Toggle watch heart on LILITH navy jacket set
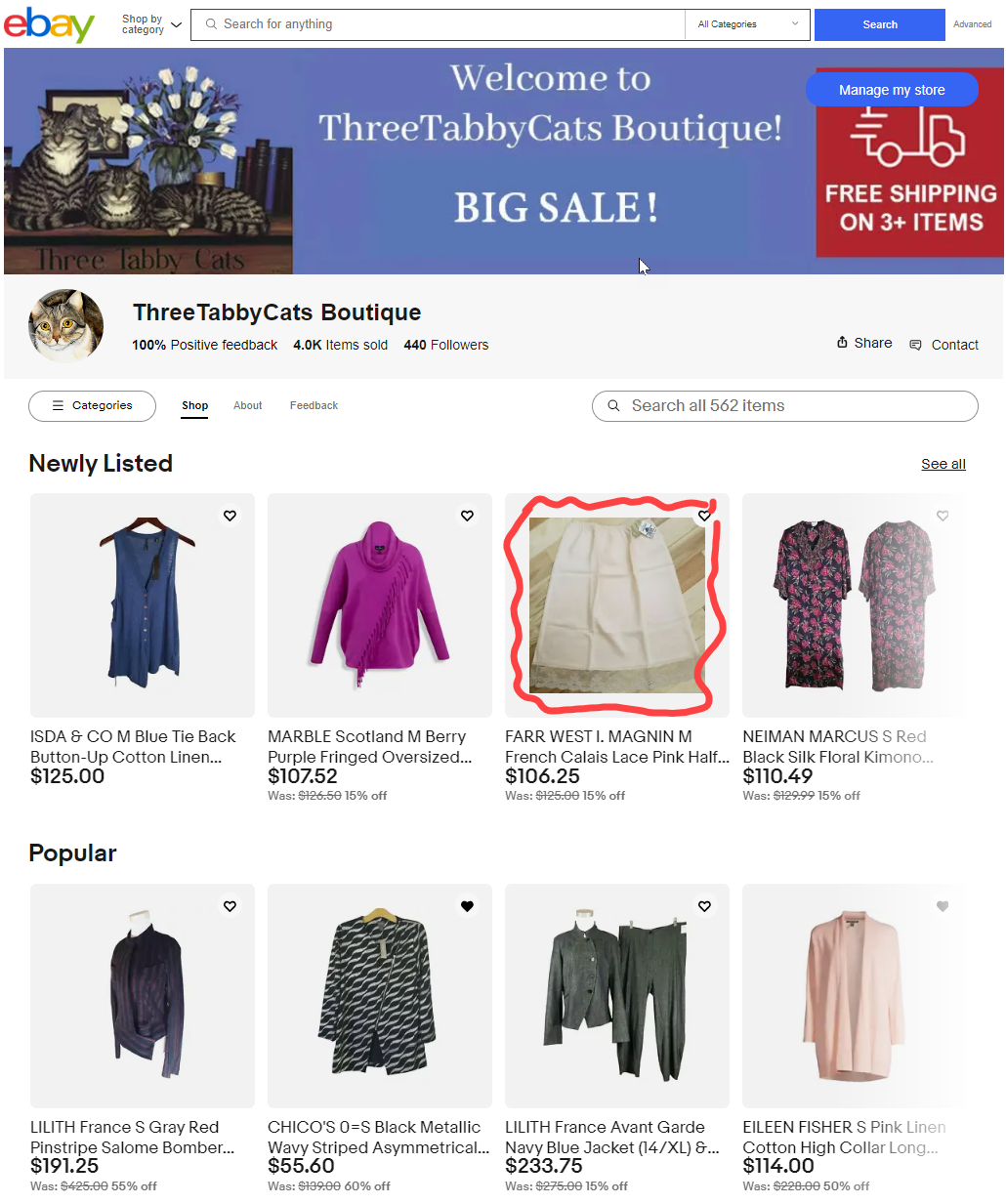This screenshot has height=1204, width=1006. pyautogui.click(x=704, y=906)
